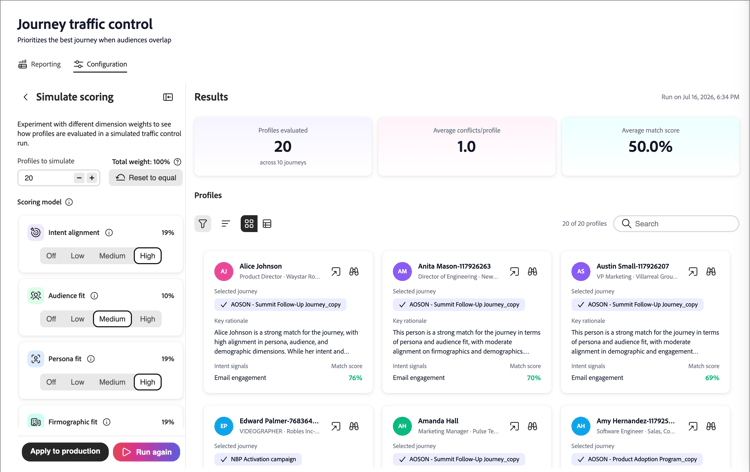Click Austin Small's 69% match score
Viewport: 750px width, 472px height.
712,378
